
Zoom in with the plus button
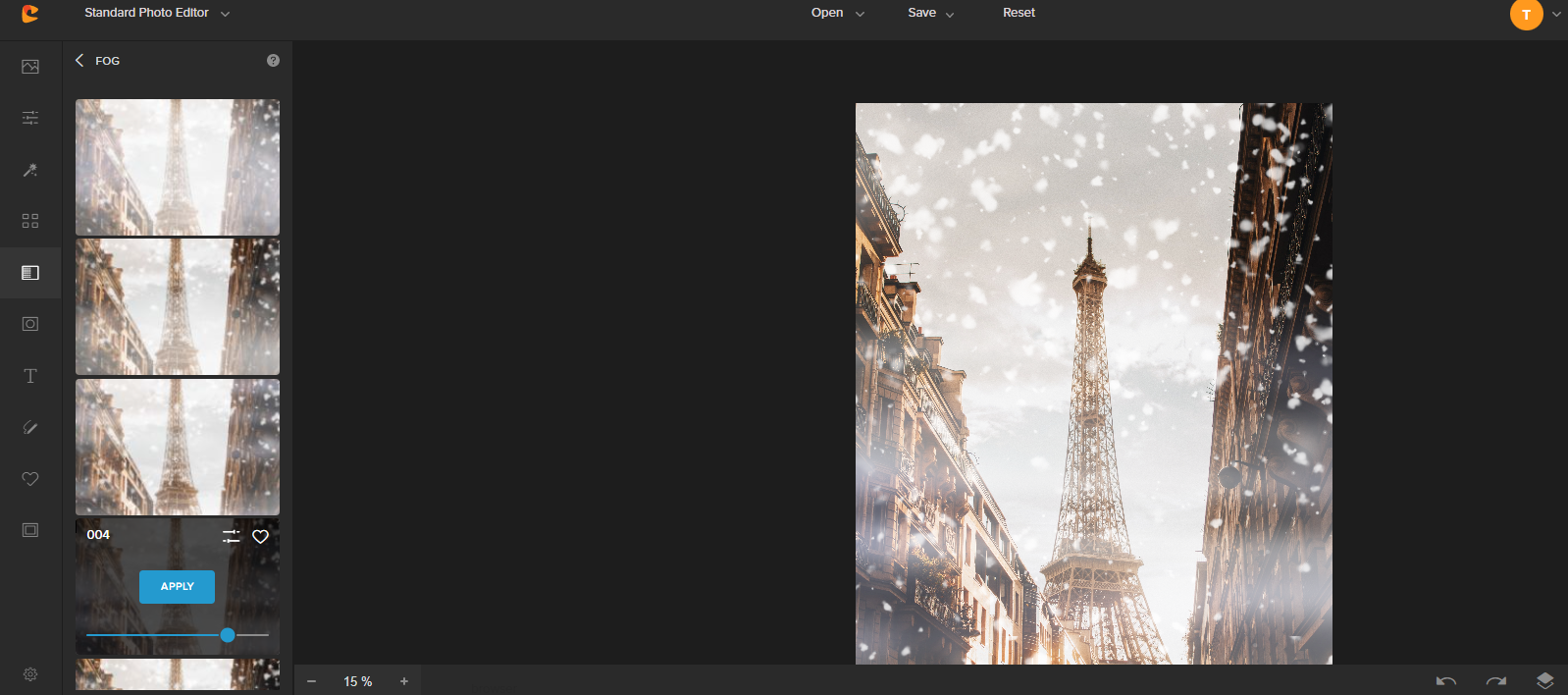pos(403,681)
